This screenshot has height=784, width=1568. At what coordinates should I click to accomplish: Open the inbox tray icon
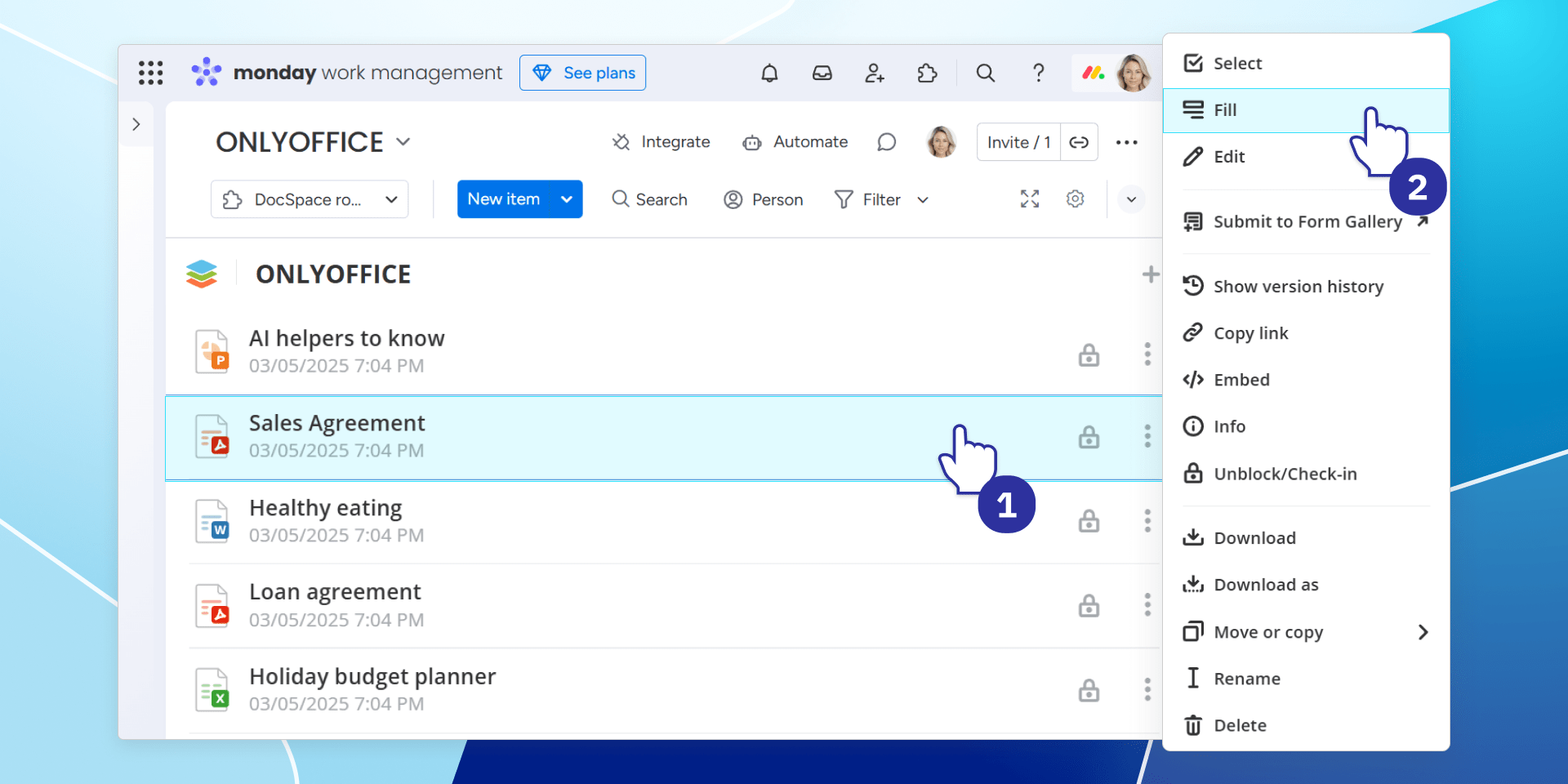coord(822,73)
